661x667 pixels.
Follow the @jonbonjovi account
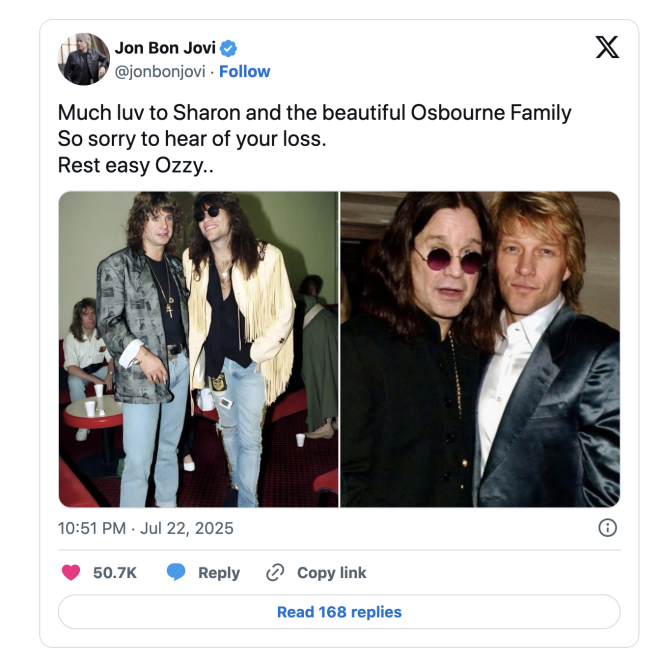[245, 71]
